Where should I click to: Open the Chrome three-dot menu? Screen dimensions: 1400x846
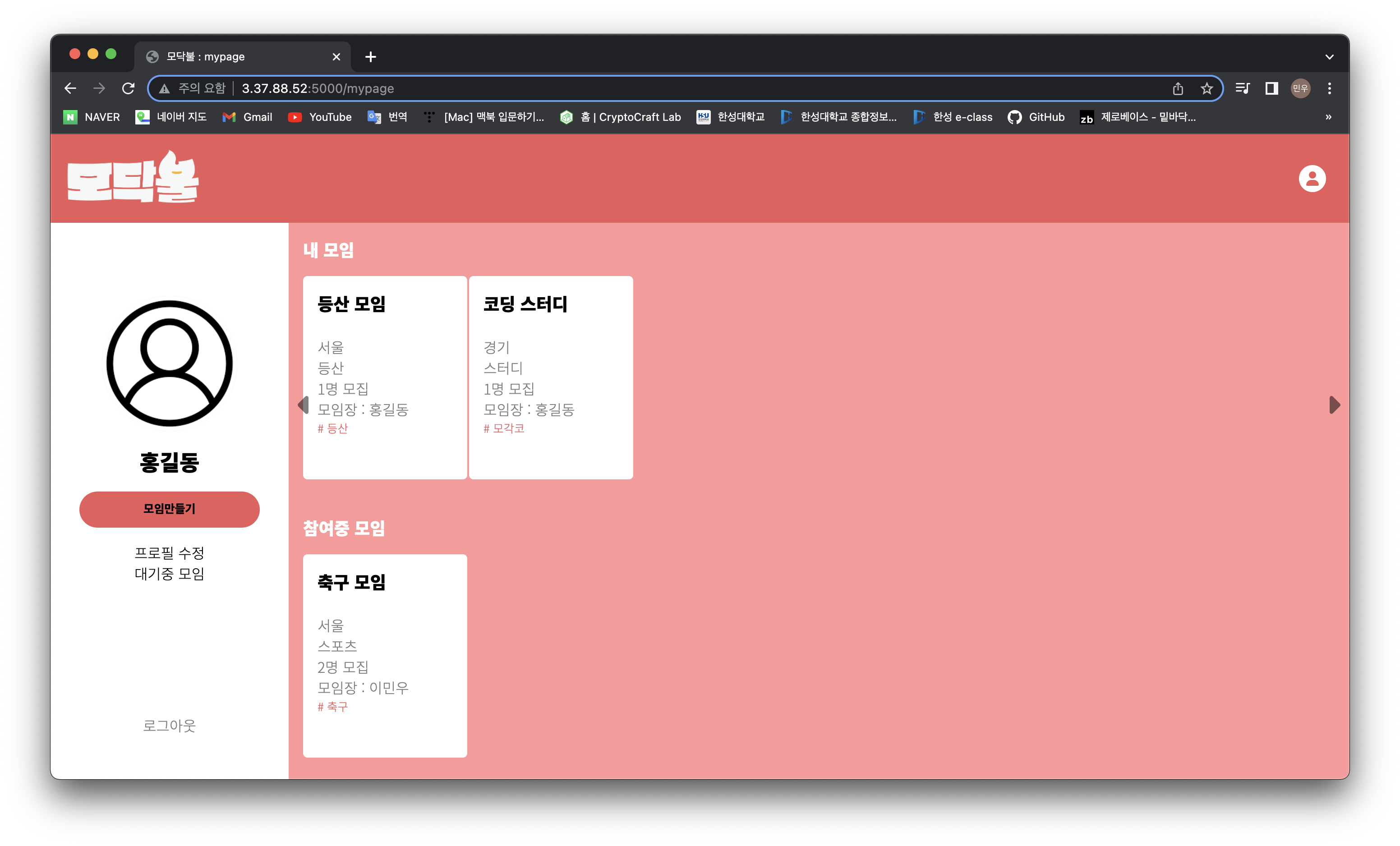coord(1330,88)
